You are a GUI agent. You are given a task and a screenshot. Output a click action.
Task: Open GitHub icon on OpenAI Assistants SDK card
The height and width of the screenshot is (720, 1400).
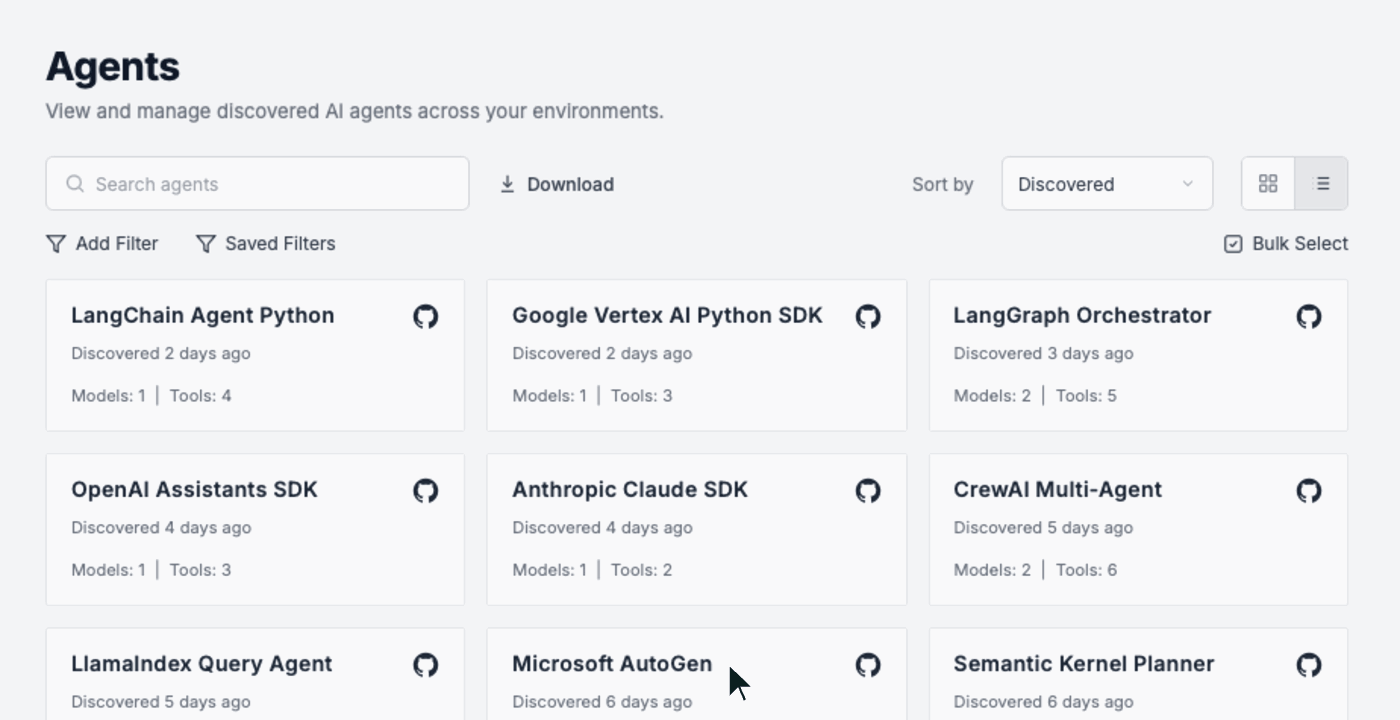[426, 491]
